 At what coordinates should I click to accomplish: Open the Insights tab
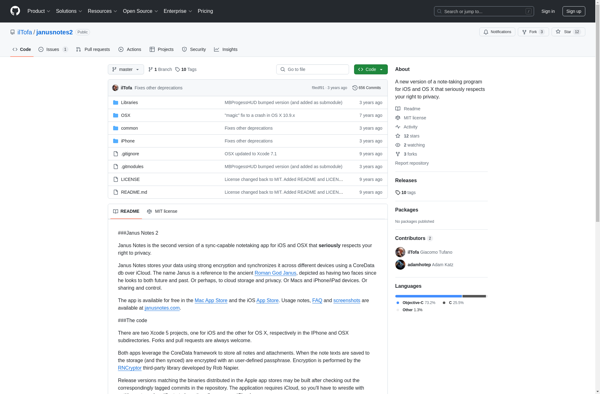tap(226, 49)
